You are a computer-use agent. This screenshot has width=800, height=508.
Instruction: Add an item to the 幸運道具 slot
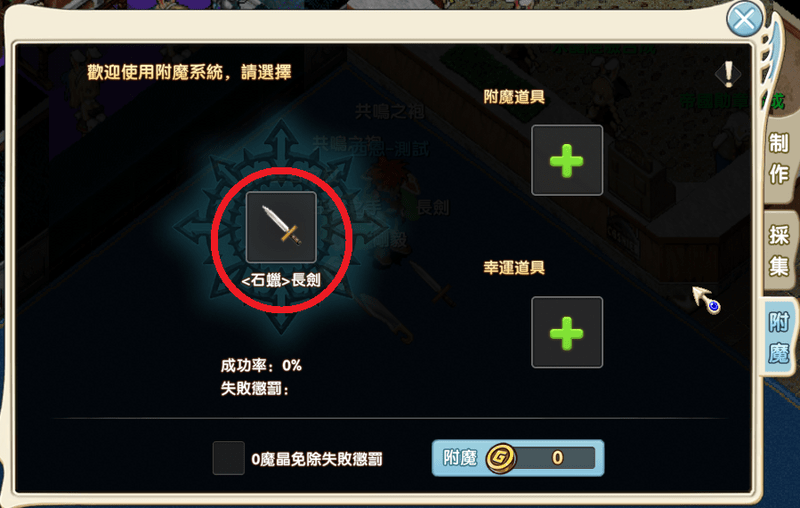click(567, 332)
